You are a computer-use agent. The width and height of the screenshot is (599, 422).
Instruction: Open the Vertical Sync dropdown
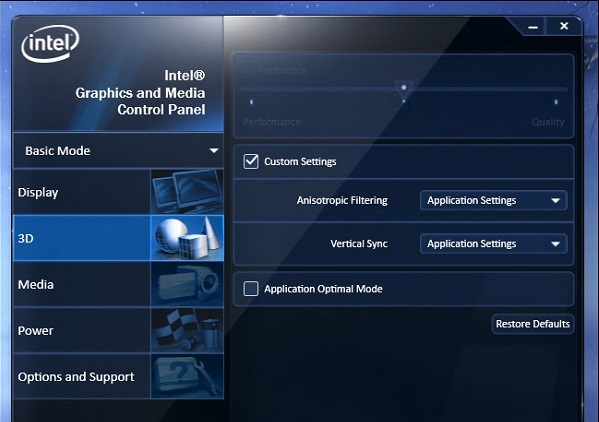[x=494, y=244]
